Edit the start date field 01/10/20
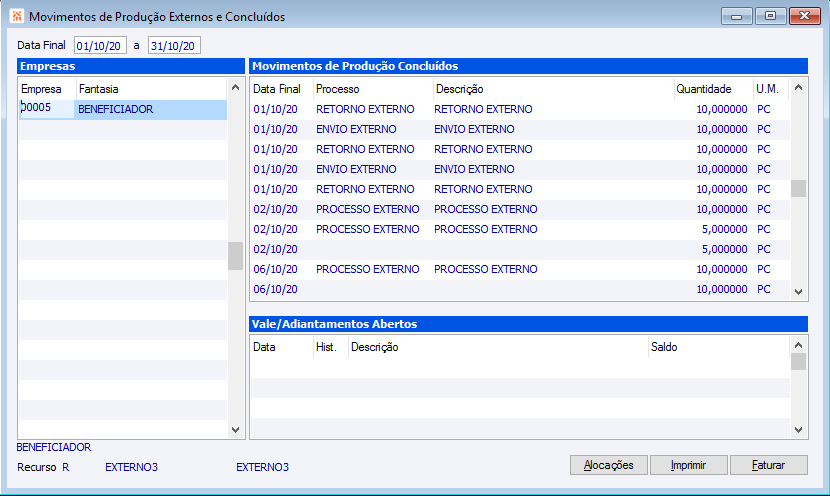 100,46
